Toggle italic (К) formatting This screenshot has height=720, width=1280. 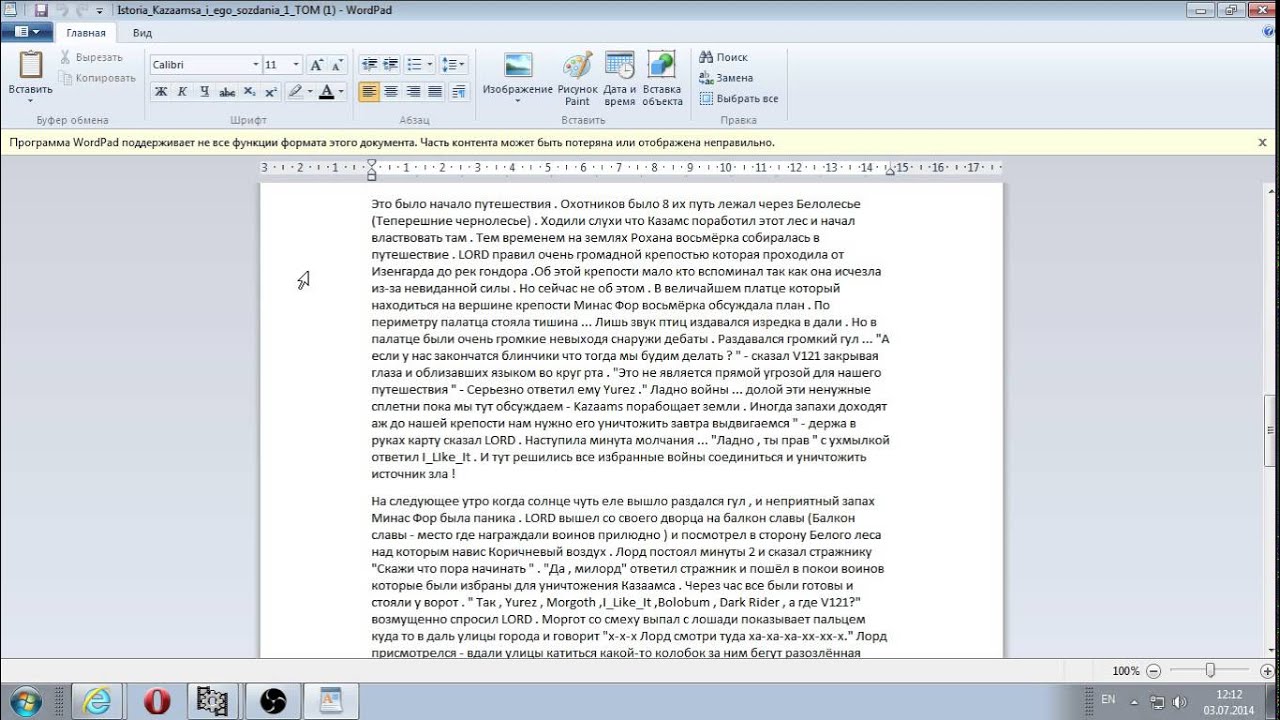click(x=182, y=91)
